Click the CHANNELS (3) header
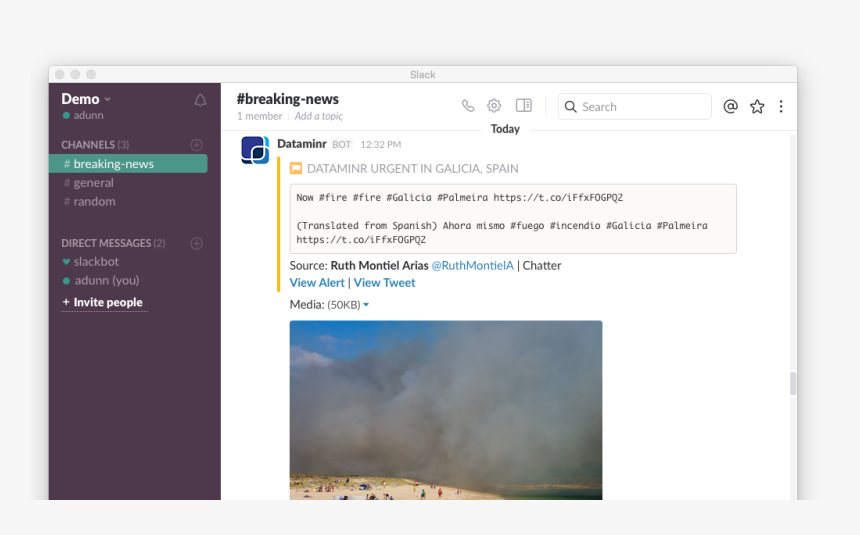This screenshot has height=535, width=860. [x=95, y=145]
